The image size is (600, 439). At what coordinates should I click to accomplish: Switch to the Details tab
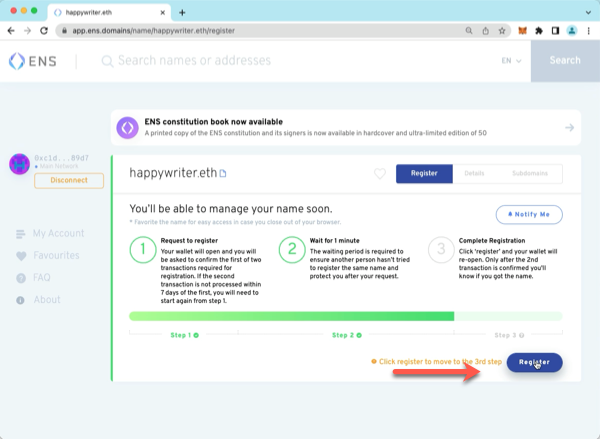tap(474, 173)
